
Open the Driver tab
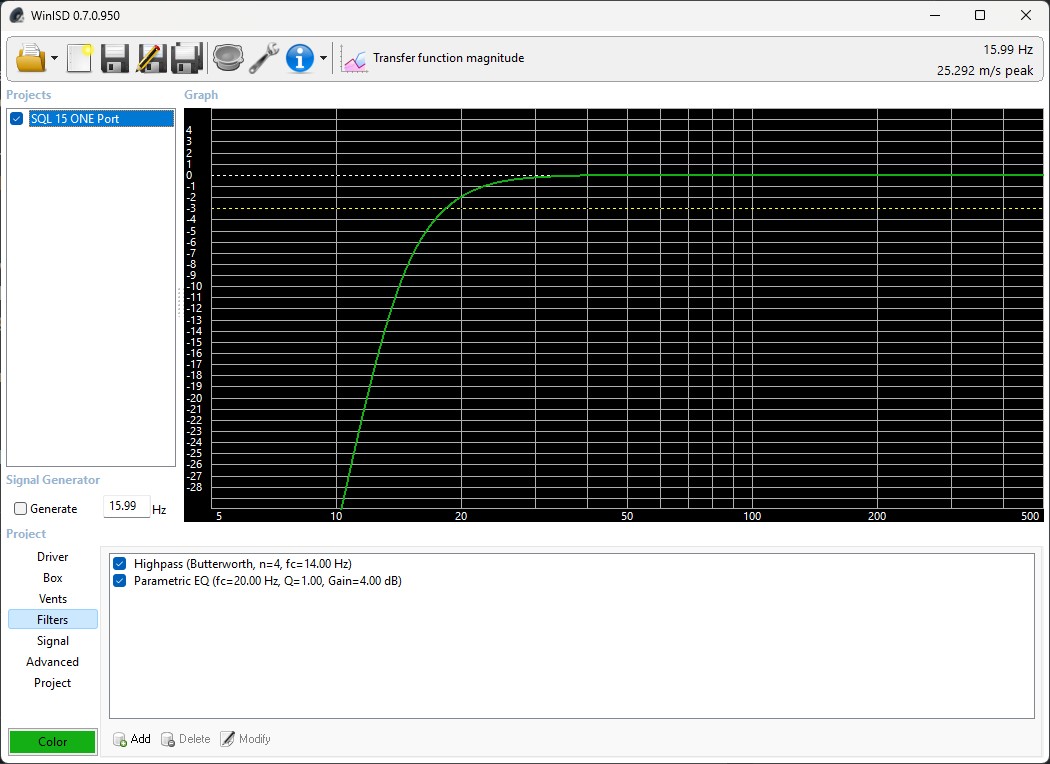[x=53, y=557]
